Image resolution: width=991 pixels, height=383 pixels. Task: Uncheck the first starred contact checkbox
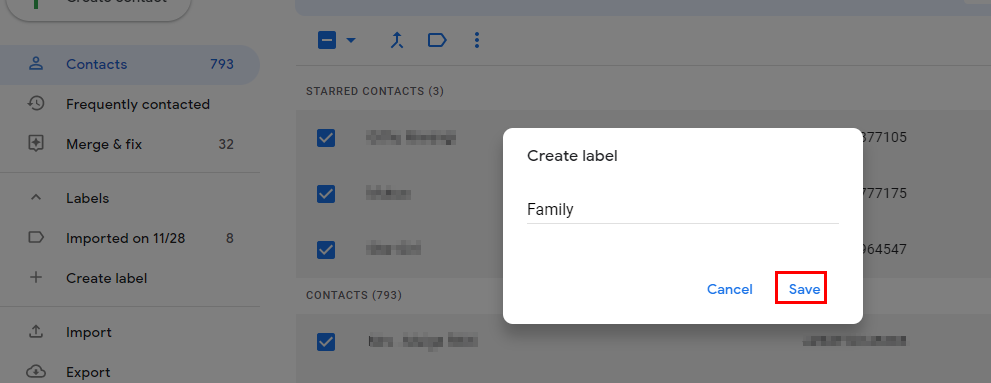point(326,138)
